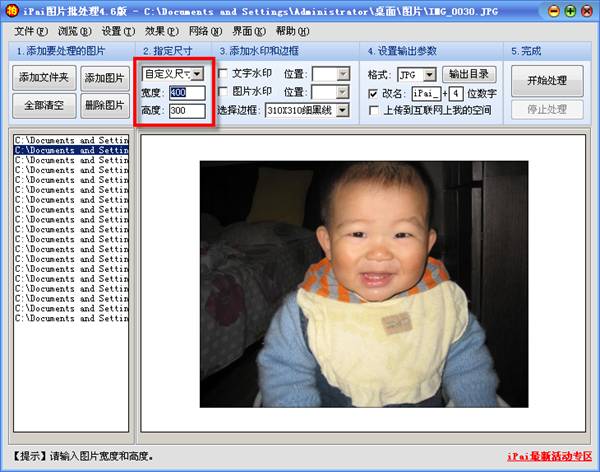Select the highlighted second file row

(x=71, y=150)
